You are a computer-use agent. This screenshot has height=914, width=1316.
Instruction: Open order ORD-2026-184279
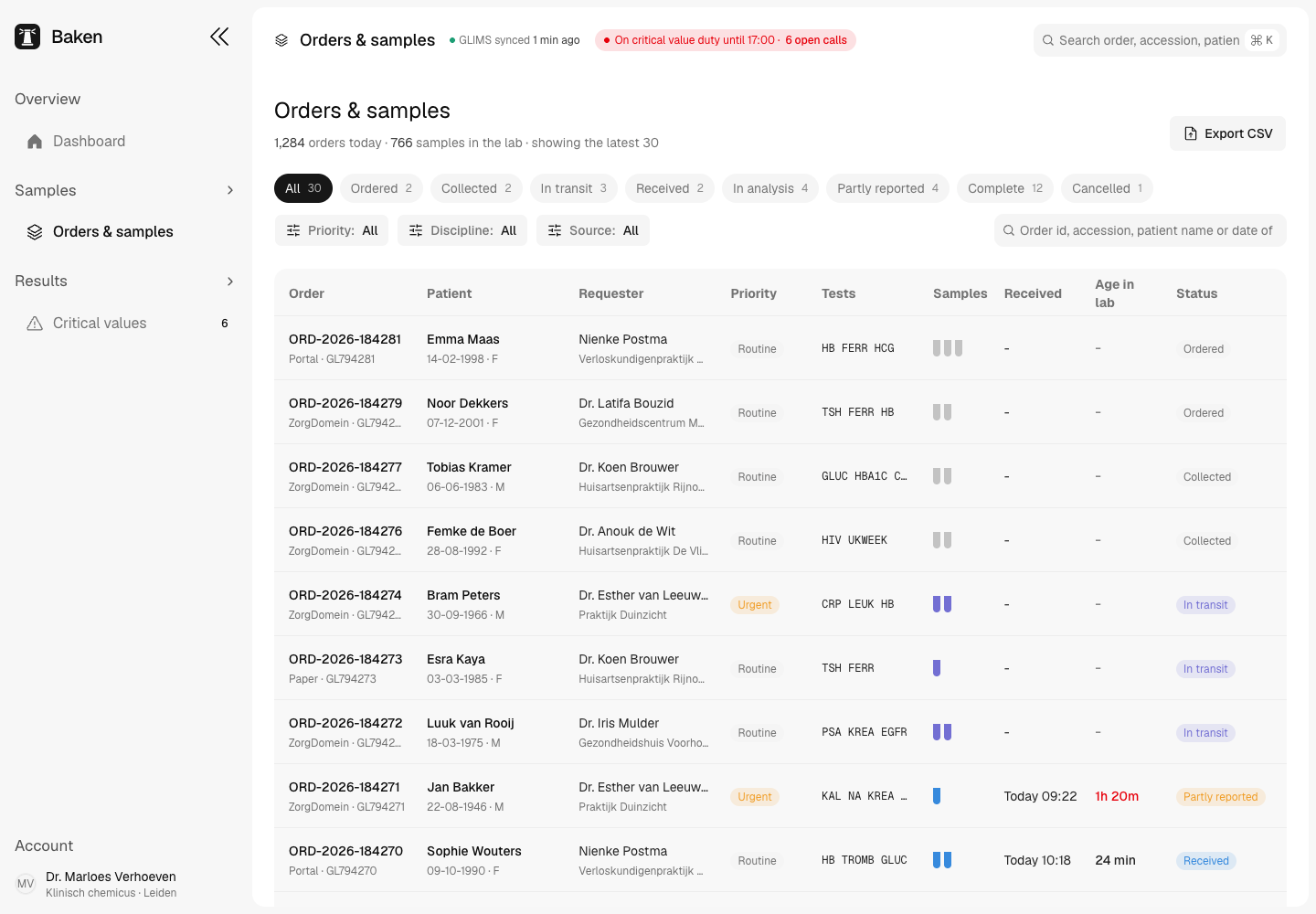click(345, 403)
